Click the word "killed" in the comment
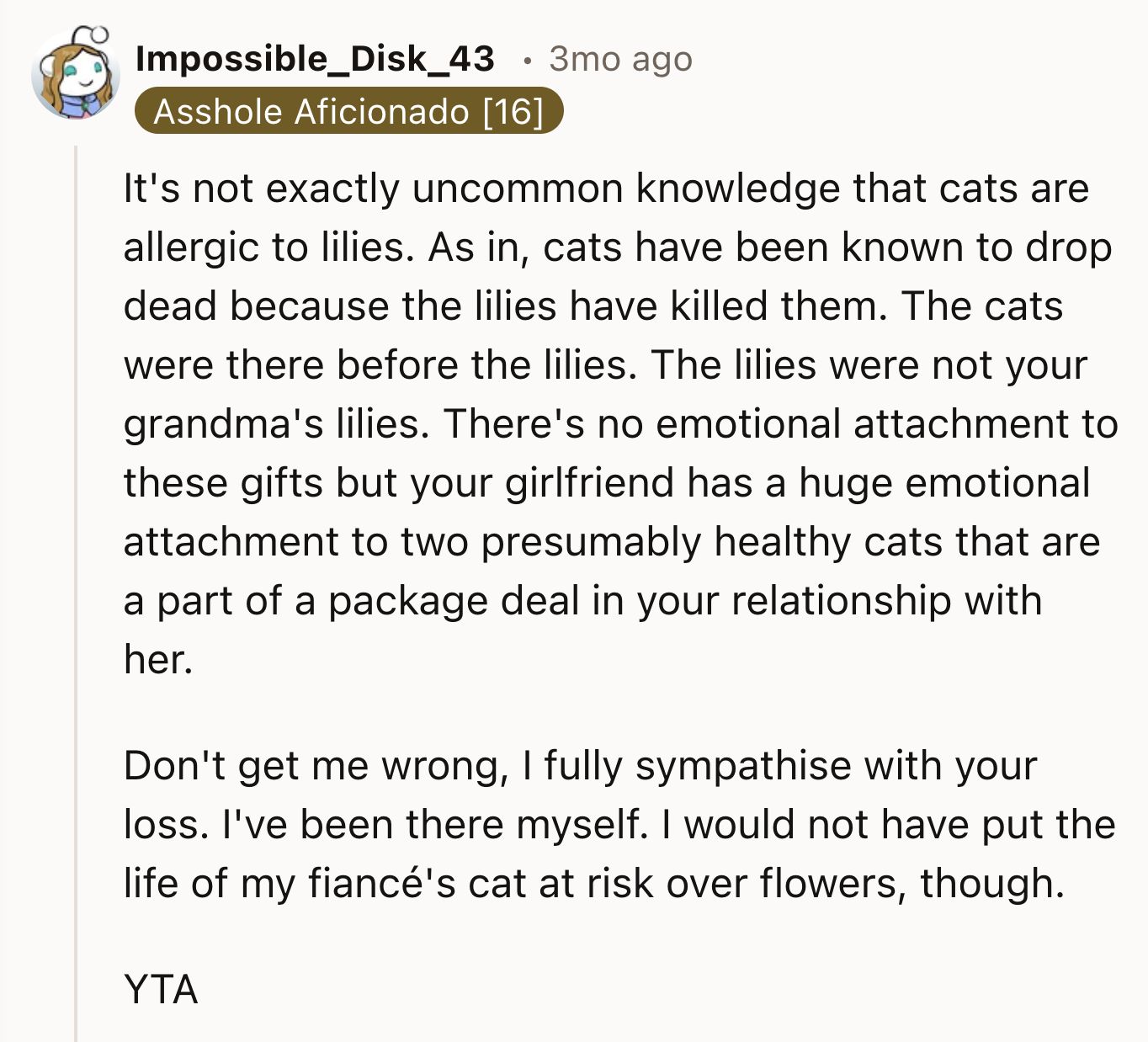 click(718, 306)
